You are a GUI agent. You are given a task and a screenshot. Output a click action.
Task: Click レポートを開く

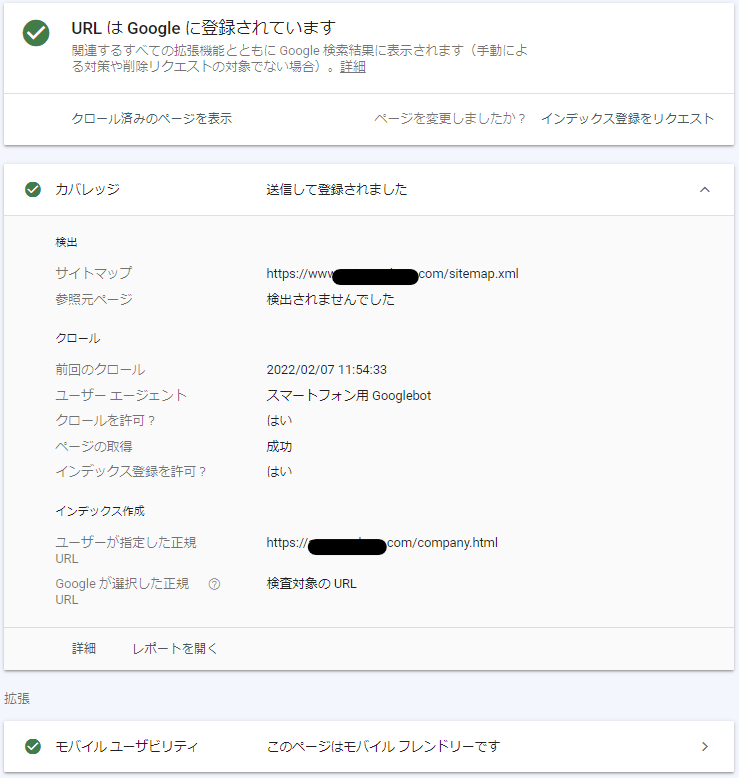coord(175,648)
